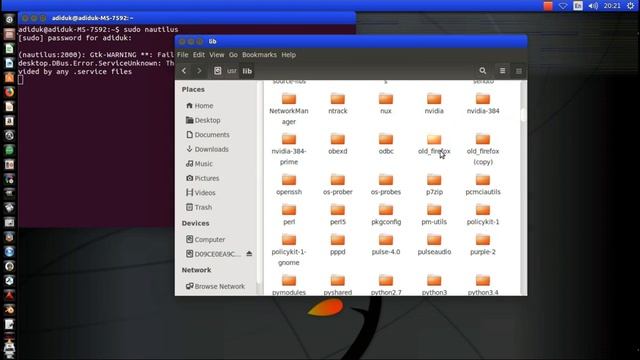Select the odbc folder icon
Image resolution: width=640 pixels, height=360 pixels.
(x=386, y=139)
